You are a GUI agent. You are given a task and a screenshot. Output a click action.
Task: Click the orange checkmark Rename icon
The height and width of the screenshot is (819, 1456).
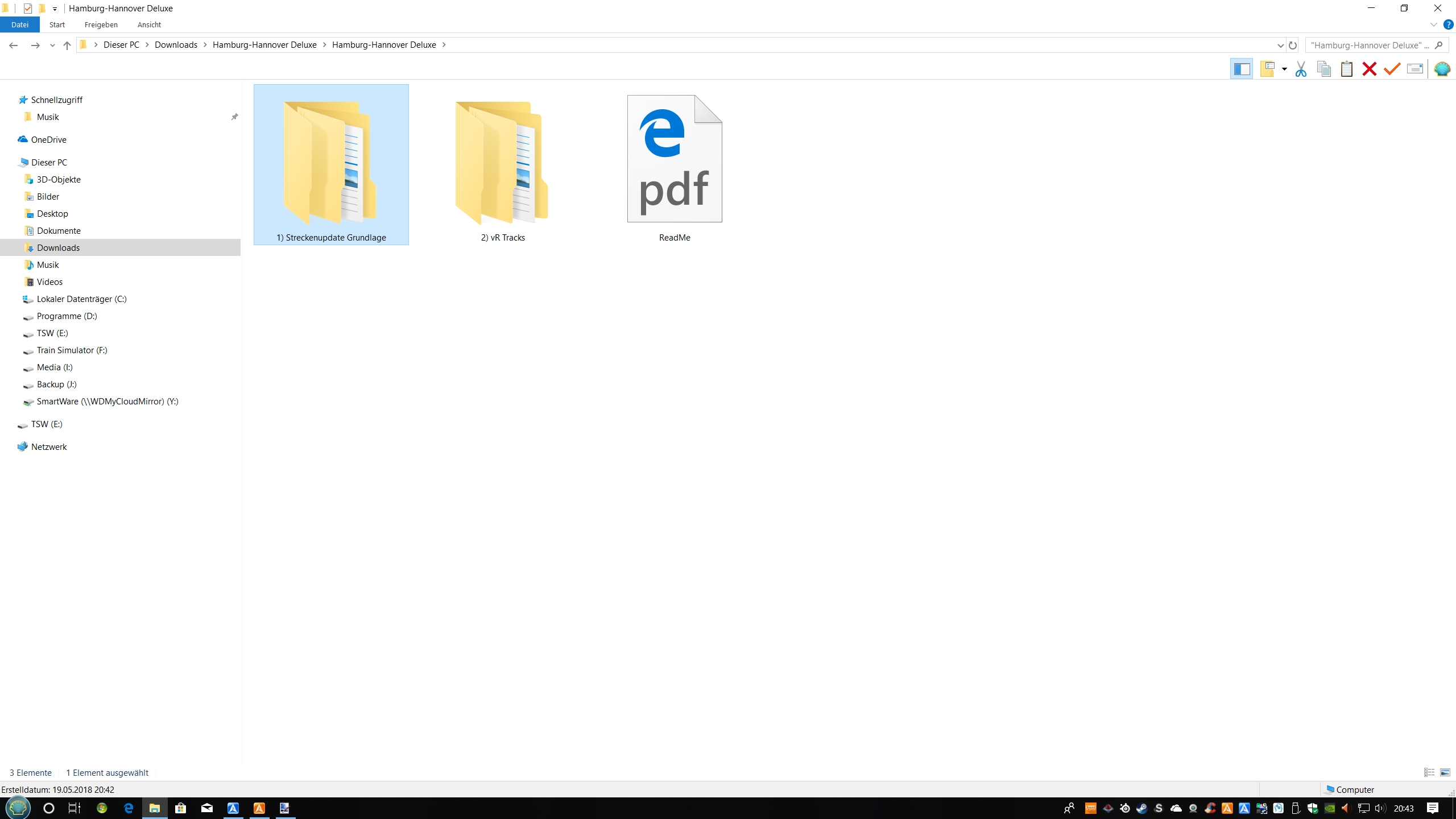[1392, 69]
